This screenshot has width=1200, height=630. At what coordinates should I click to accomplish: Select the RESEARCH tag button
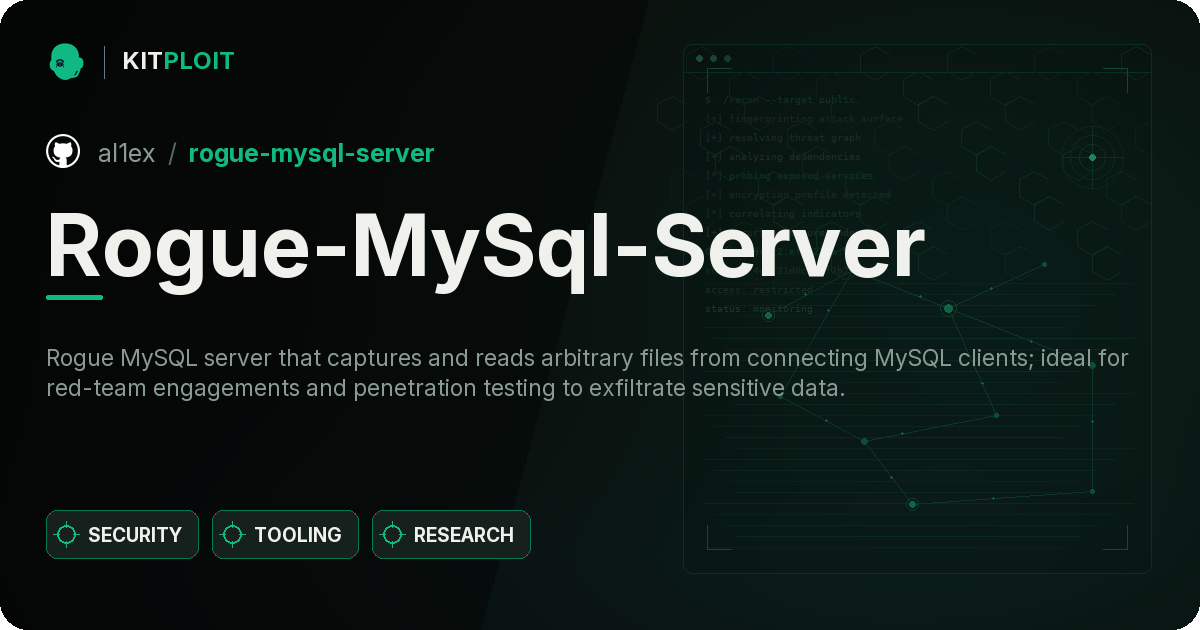tap(451, 535)
